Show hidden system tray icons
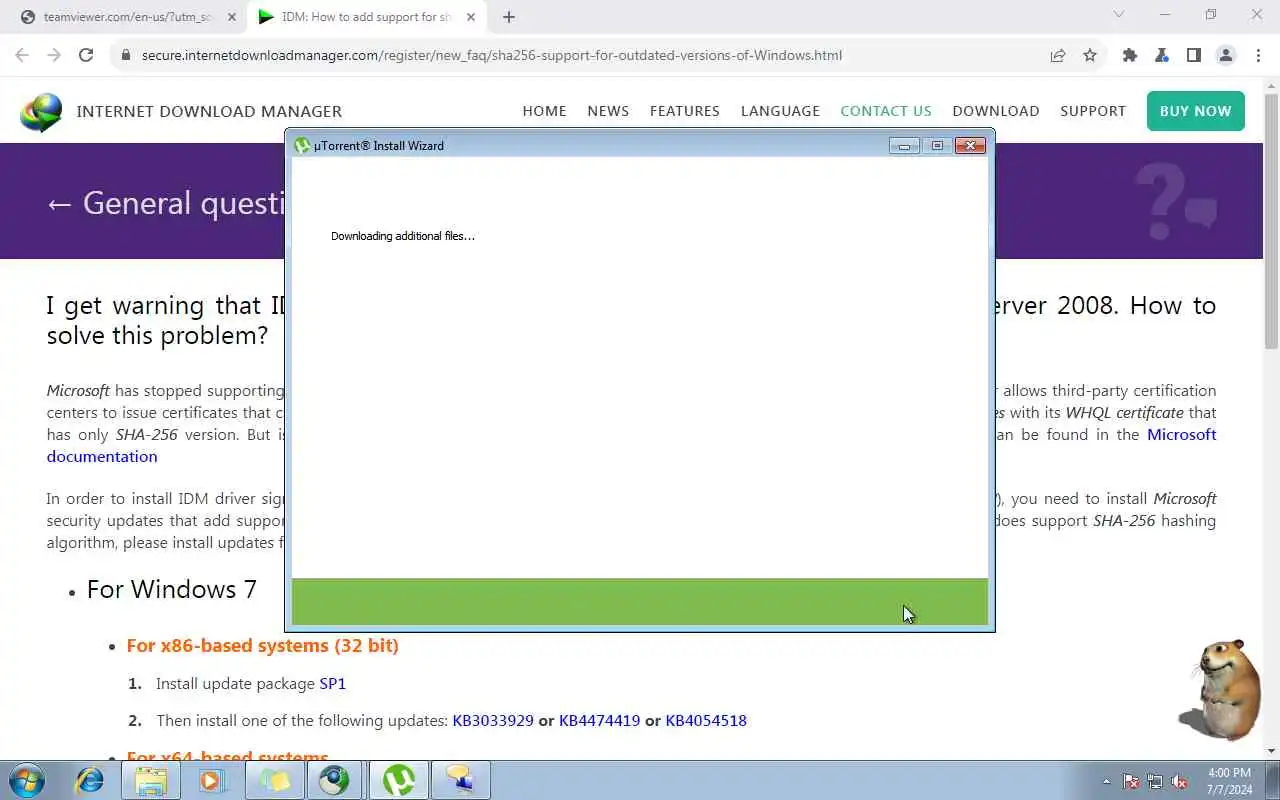 coord(1106,782)
